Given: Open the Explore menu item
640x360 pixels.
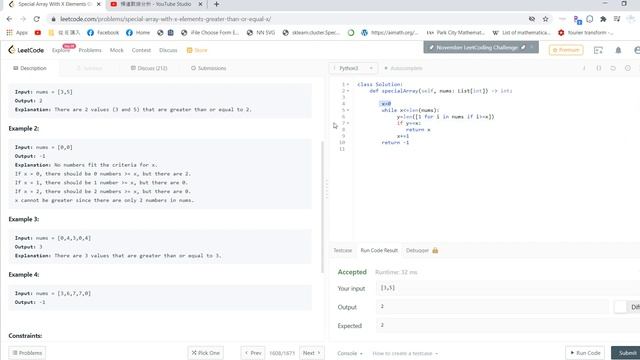Looking at the screenshot, I should pos(61,50).
